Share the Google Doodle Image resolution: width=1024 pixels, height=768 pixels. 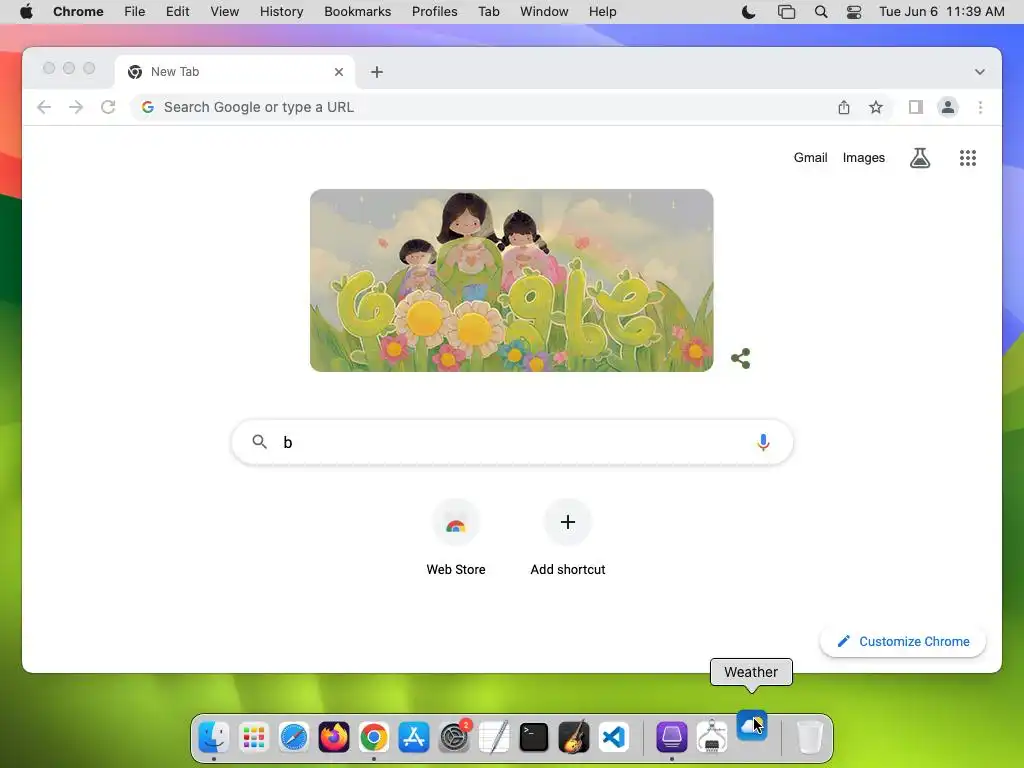tap(741, 358)
